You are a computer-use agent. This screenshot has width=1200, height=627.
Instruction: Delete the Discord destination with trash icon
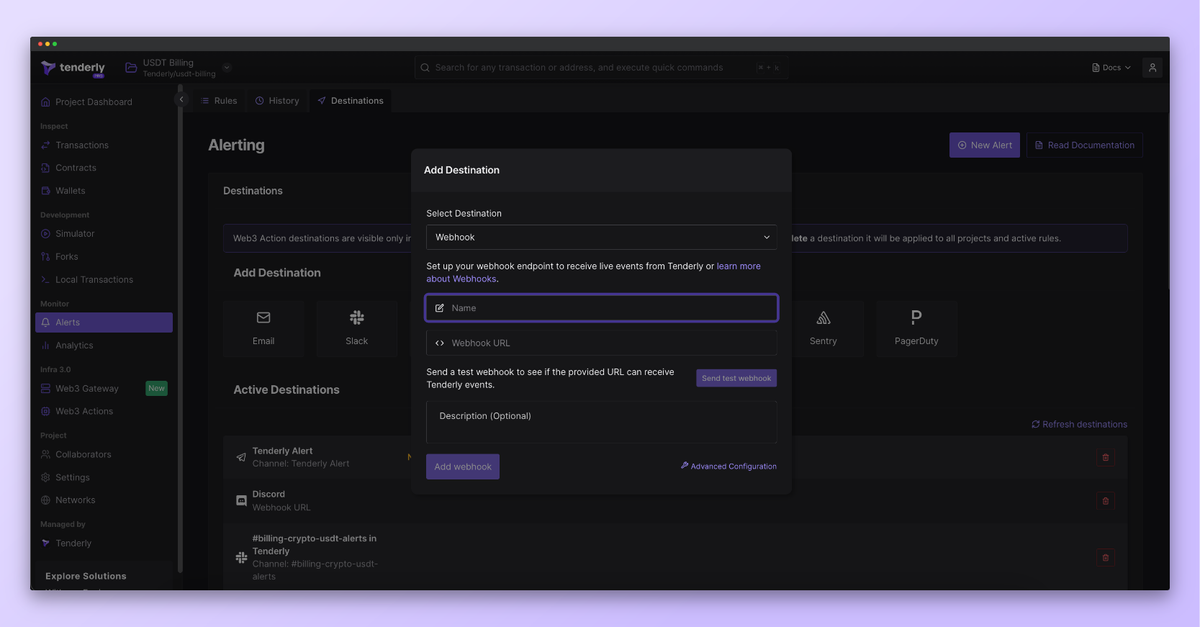point(1105,501)
